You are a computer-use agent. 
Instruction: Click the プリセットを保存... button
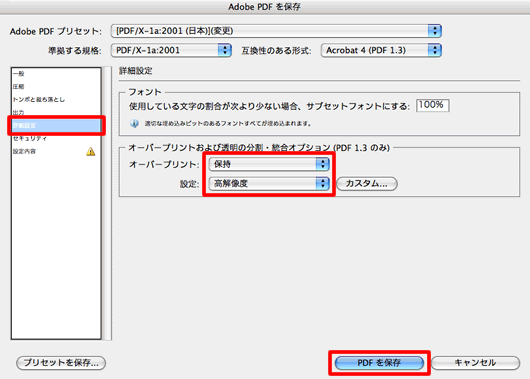click(x=61, y=363)
